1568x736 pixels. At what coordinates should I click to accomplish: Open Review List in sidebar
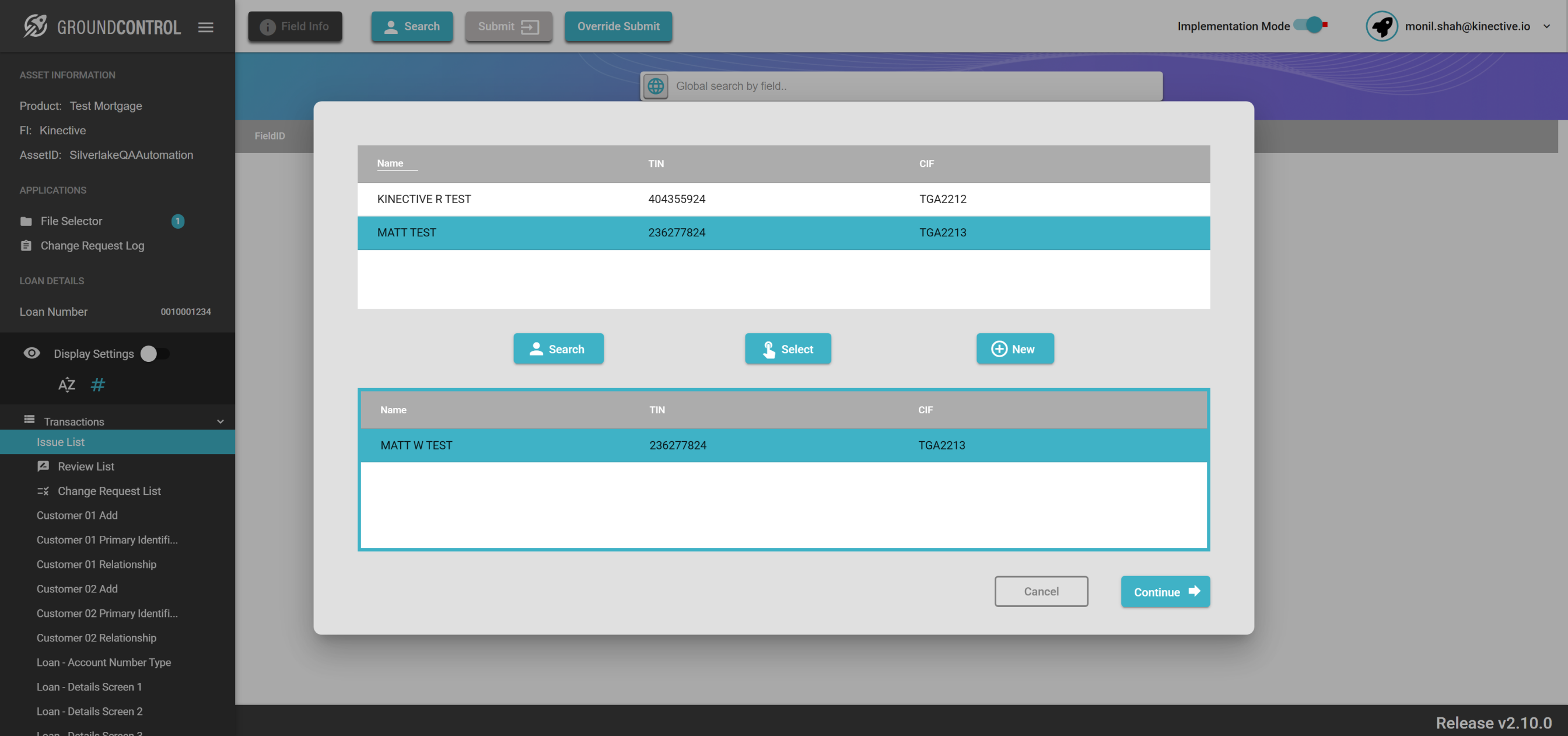pos(85,466)
